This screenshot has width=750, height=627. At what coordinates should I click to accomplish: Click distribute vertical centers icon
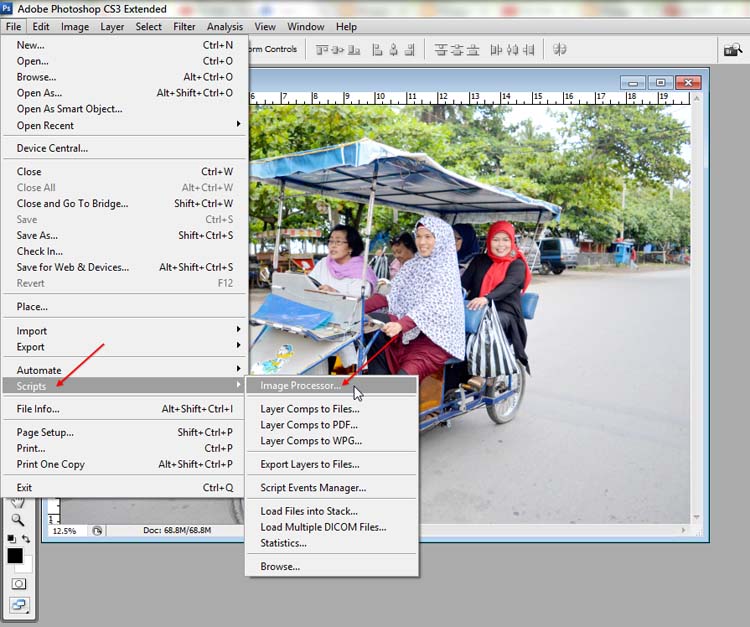(x=457, y=49)
